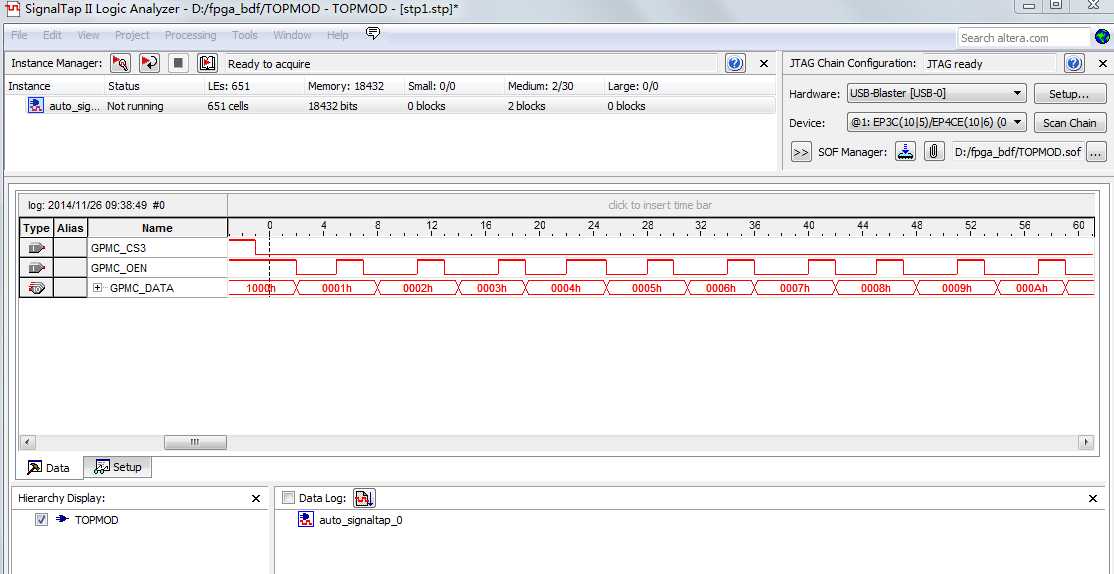Click the left scroll arrow of the signal list scrollbar
This screenshot has height=574, width=1114.
click(26, 442)
